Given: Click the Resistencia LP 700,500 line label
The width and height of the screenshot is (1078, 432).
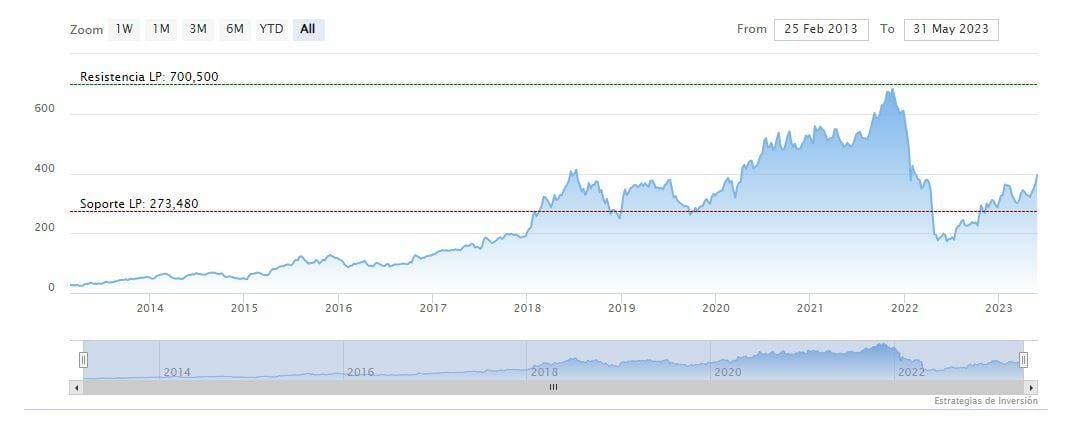Looking at the screenshot, I should tap(150, 77).
